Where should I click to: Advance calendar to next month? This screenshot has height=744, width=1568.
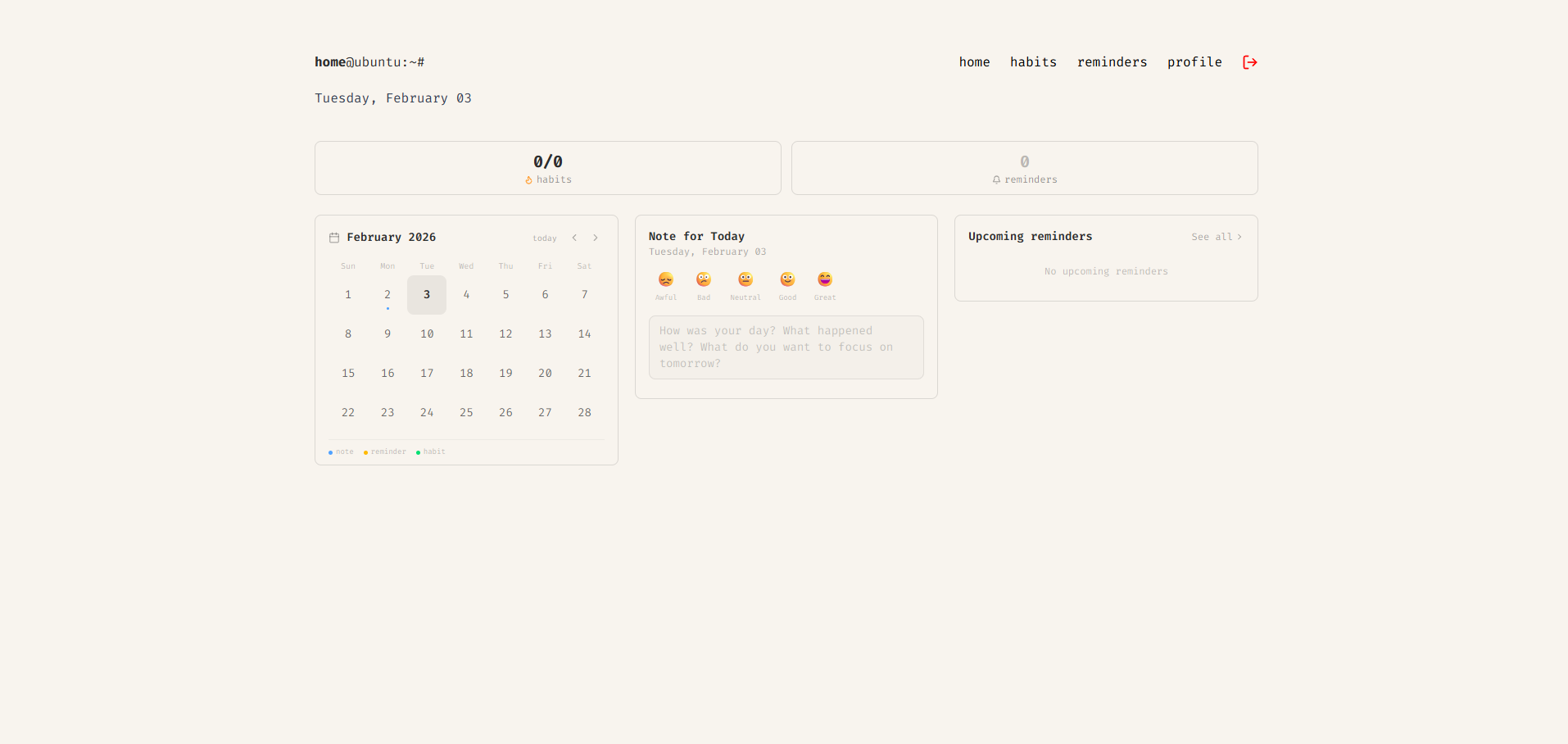pyautogui.click(x=596, y=238)
